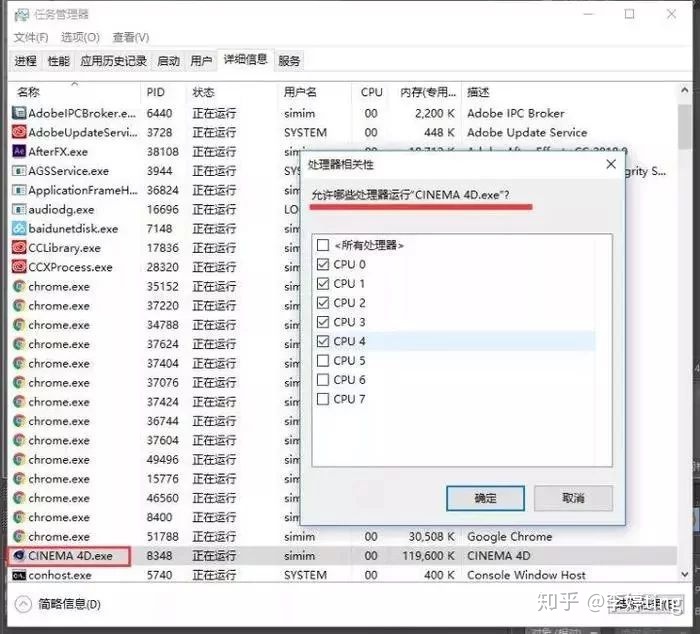Uncheck the CPU 2 checkbox
The width and height of the screenshot is (700, 634).
coord(323,303)
